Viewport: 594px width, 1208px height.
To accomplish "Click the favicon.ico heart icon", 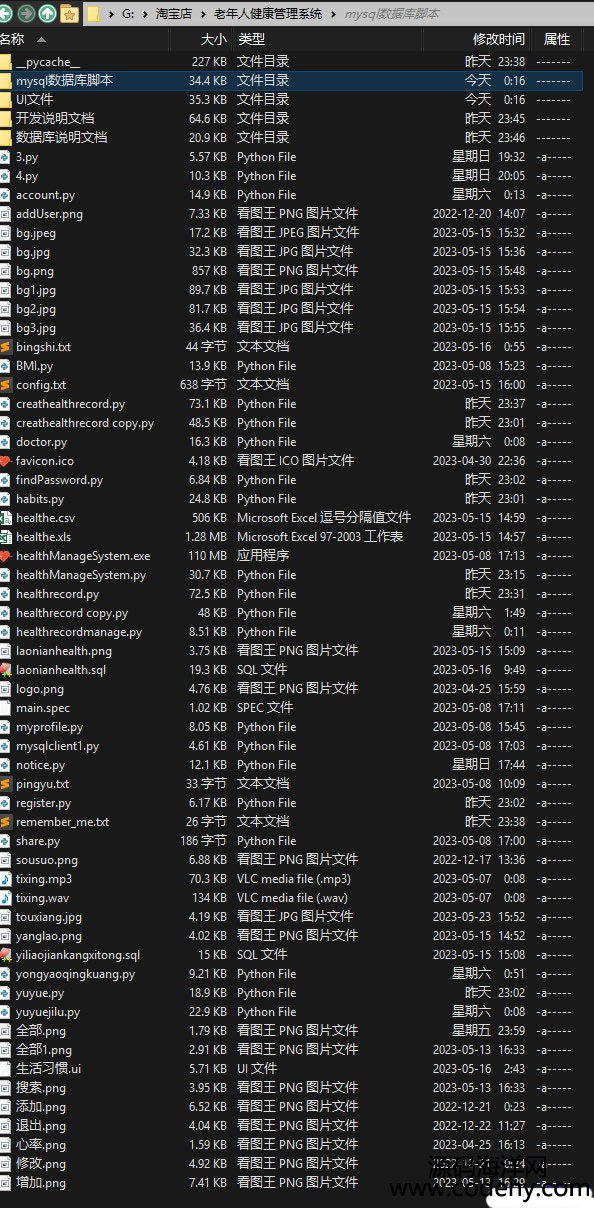I will 5,461.
